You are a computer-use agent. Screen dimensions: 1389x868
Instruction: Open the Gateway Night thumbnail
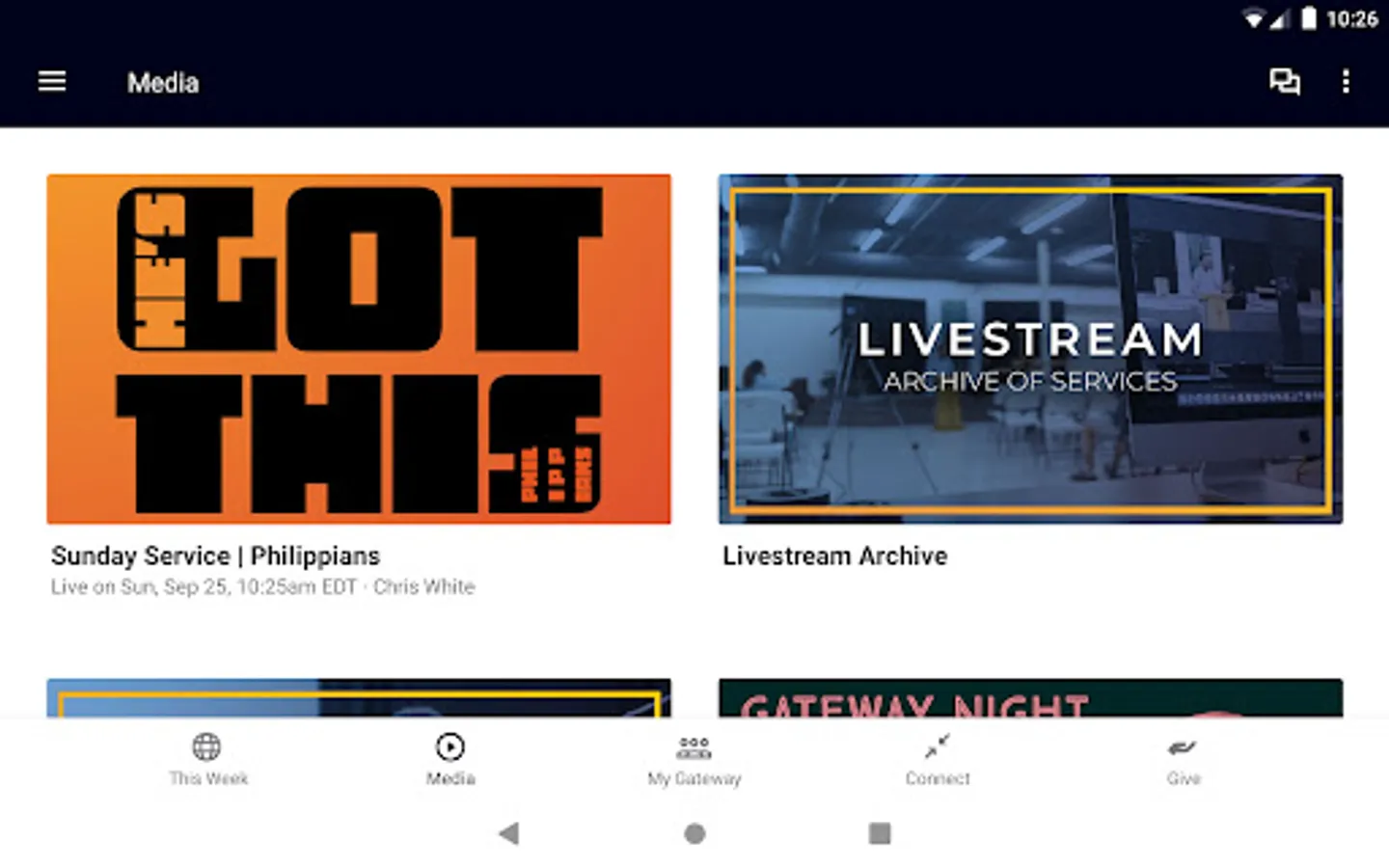coord(1030,698)
